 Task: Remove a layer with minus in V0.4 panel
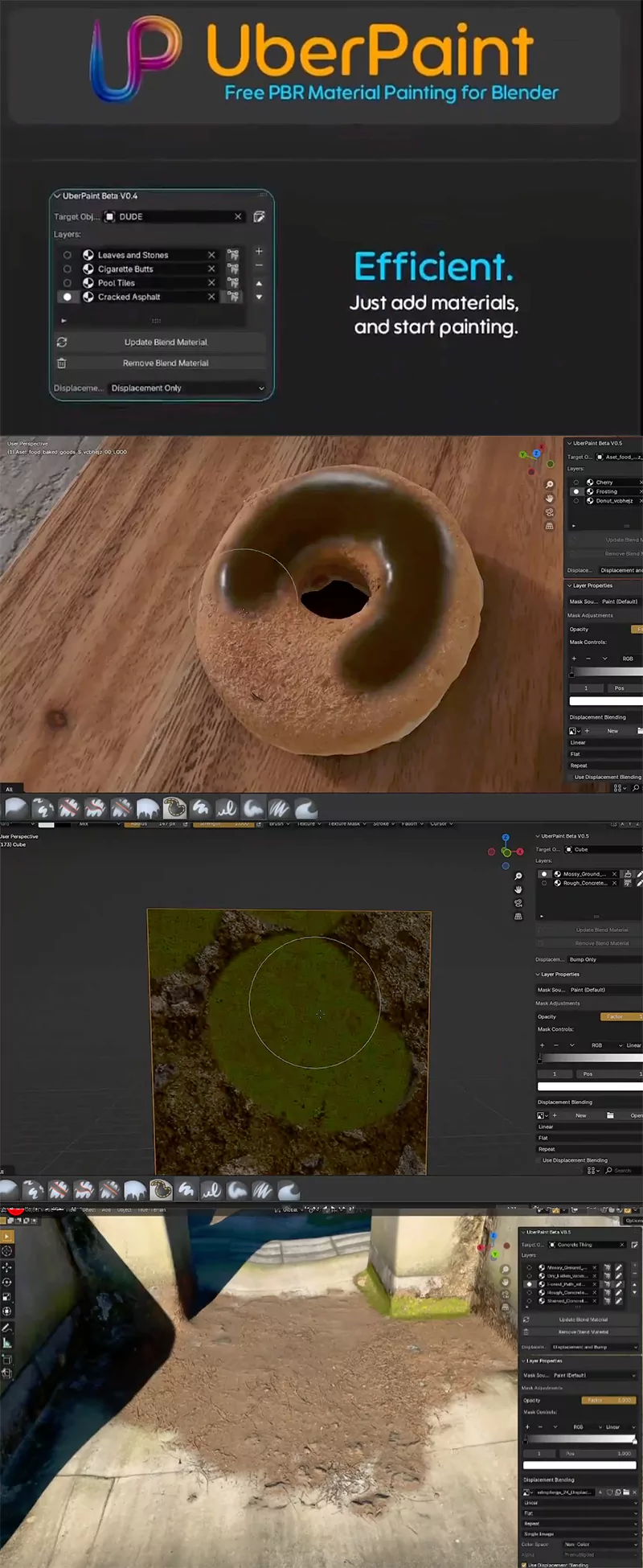[259, 265]
